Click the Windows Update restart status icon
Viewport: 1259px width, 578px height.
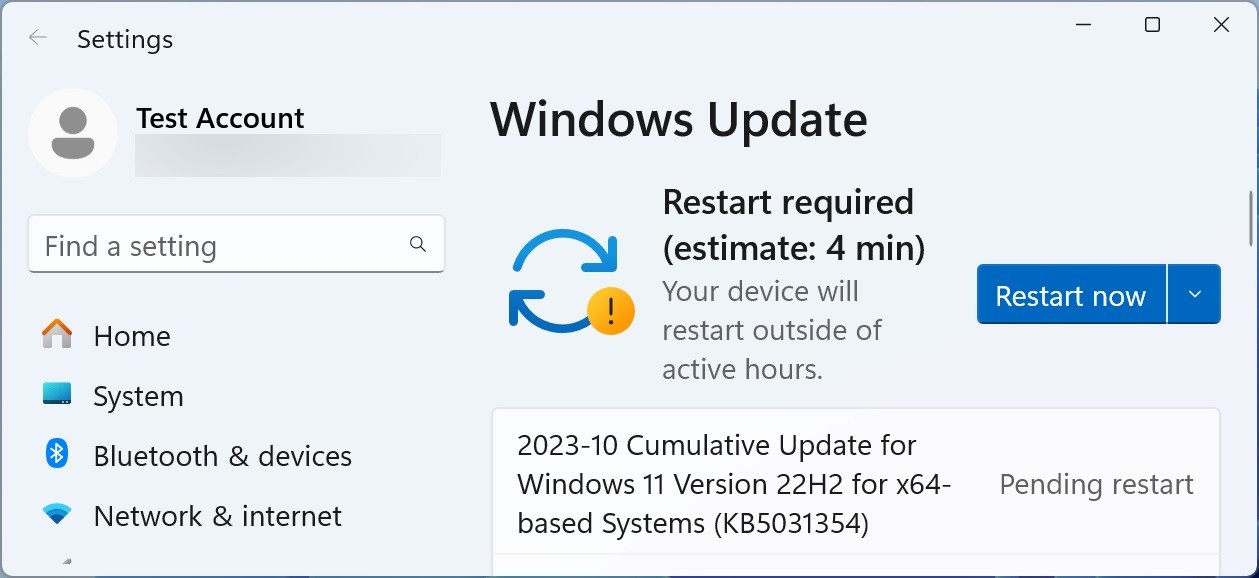(571, 281)
